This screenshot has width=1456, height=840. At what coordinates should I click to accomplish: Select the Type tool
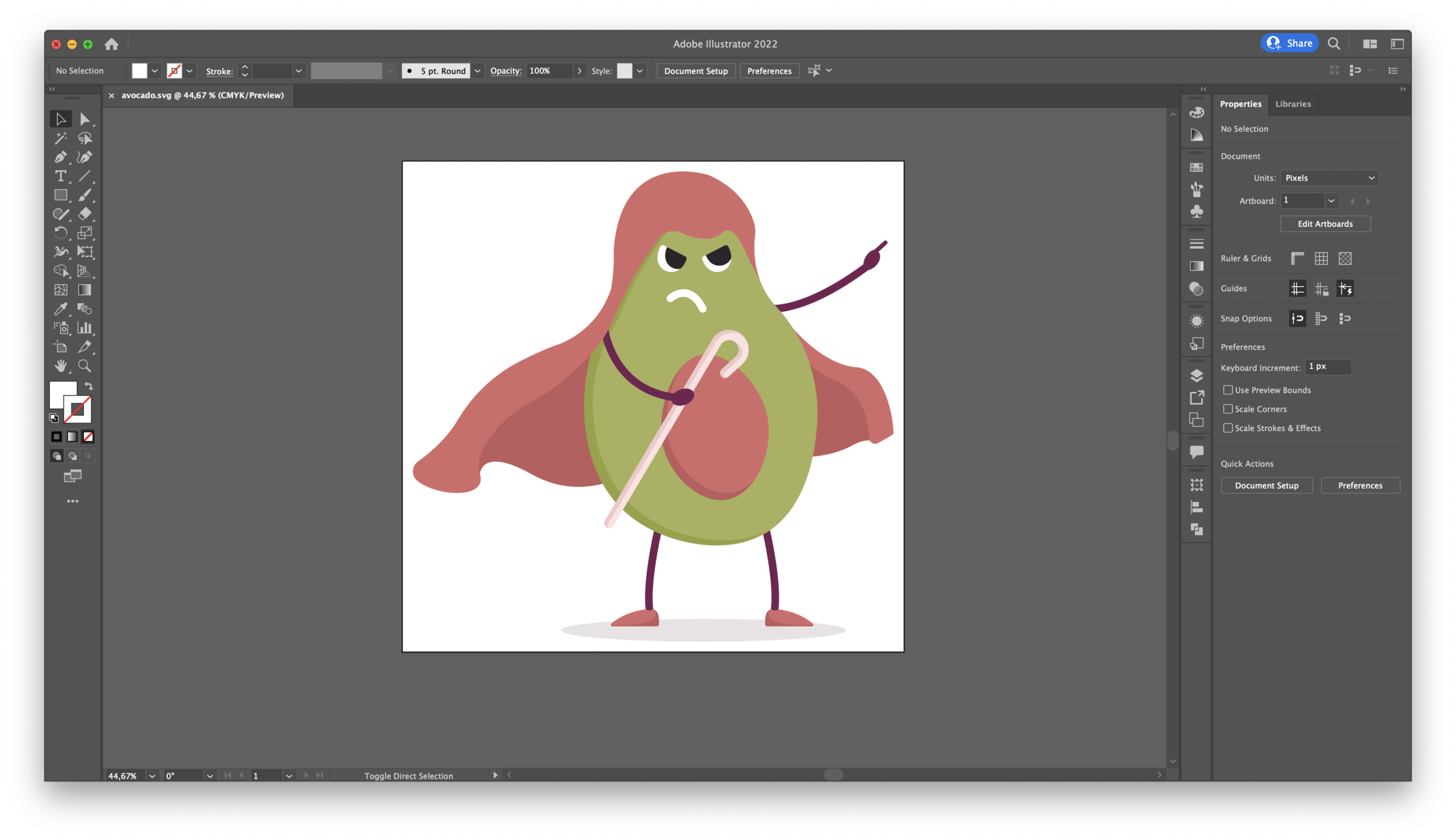click(60, 176)
